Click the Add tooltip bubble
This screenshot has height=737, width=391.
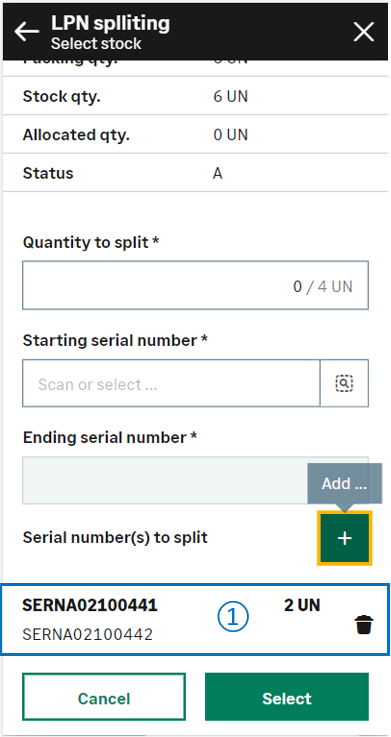click(344, 484)
